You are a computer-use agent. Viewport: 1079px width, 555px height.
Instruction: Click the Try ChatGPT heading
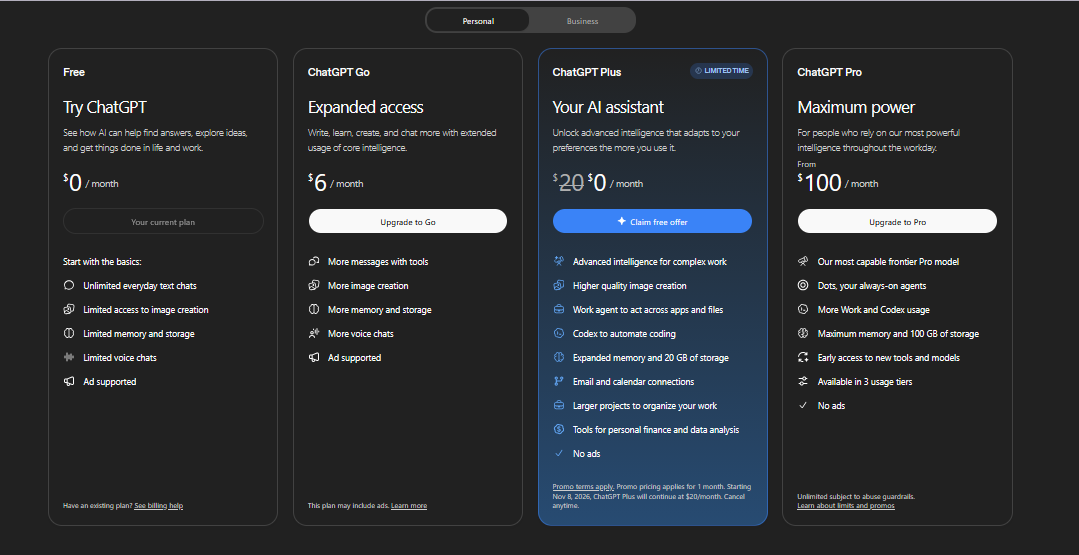coord(105,107)
